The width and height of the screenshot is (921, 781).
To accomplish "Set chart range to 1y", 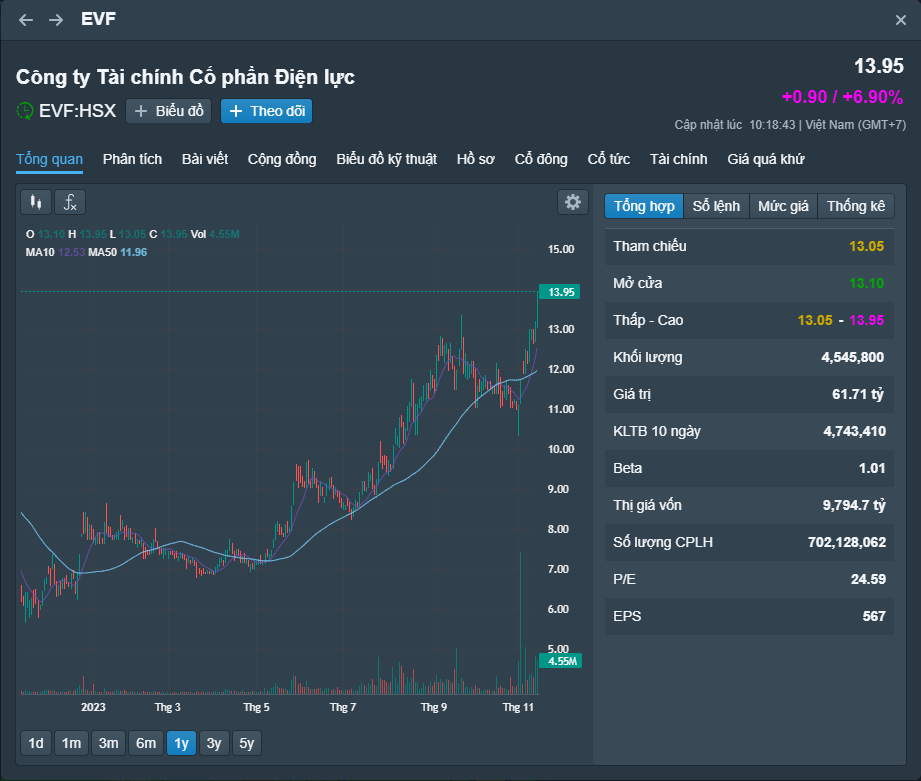I will (x=181, y=743).
